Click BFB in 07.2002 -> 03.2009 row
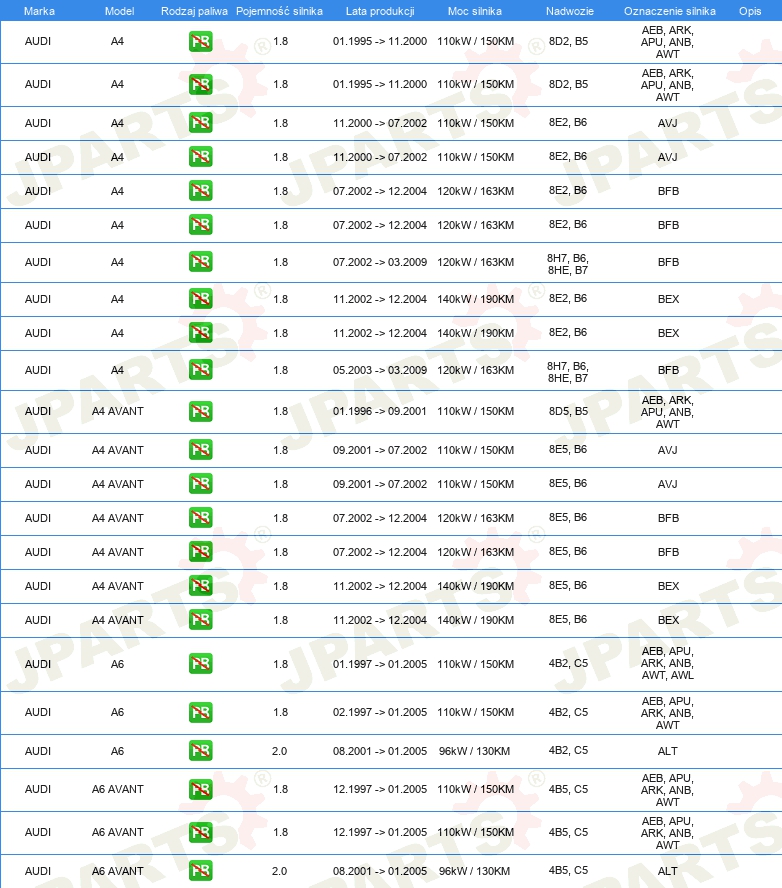782x888 pixels. pyautogui.click(x=668, y=262)
